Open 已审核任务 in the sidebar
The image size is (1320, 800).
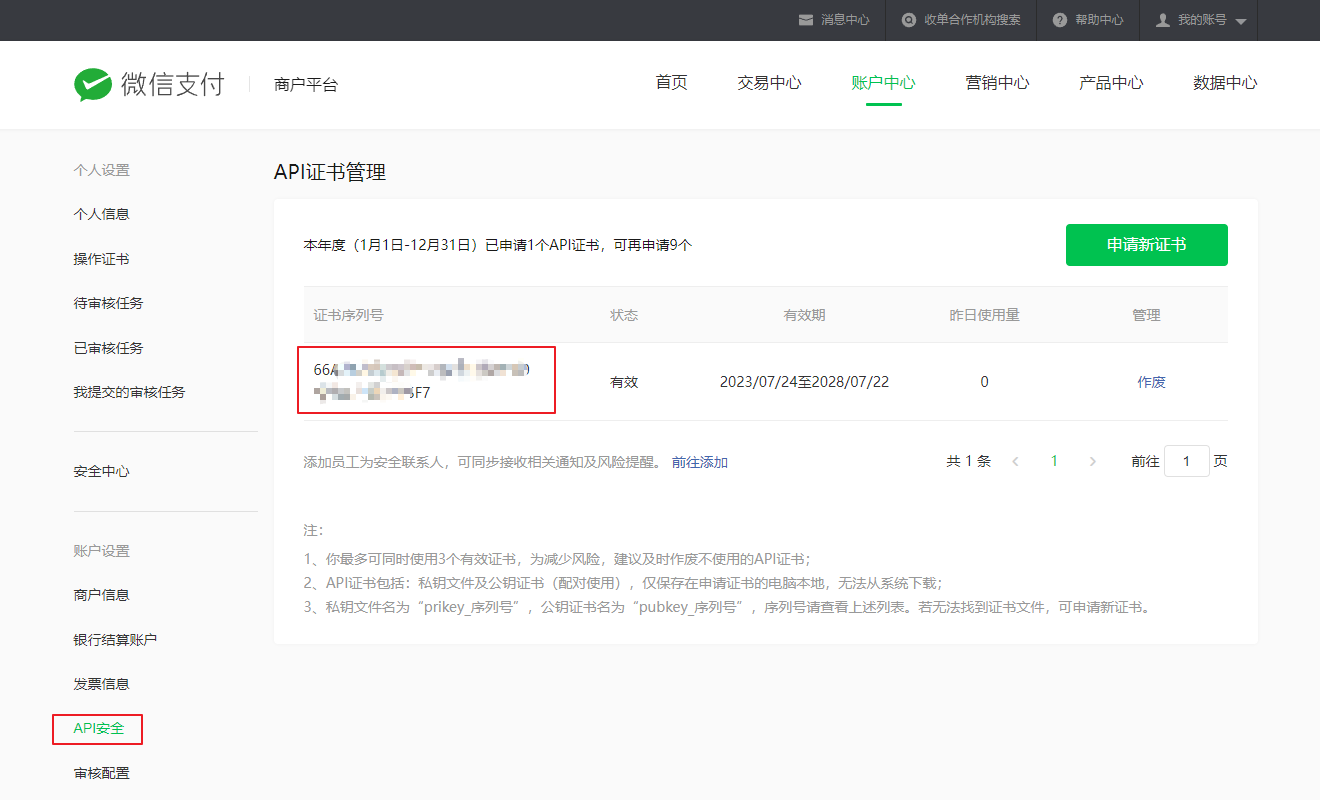tap(108, 348)
